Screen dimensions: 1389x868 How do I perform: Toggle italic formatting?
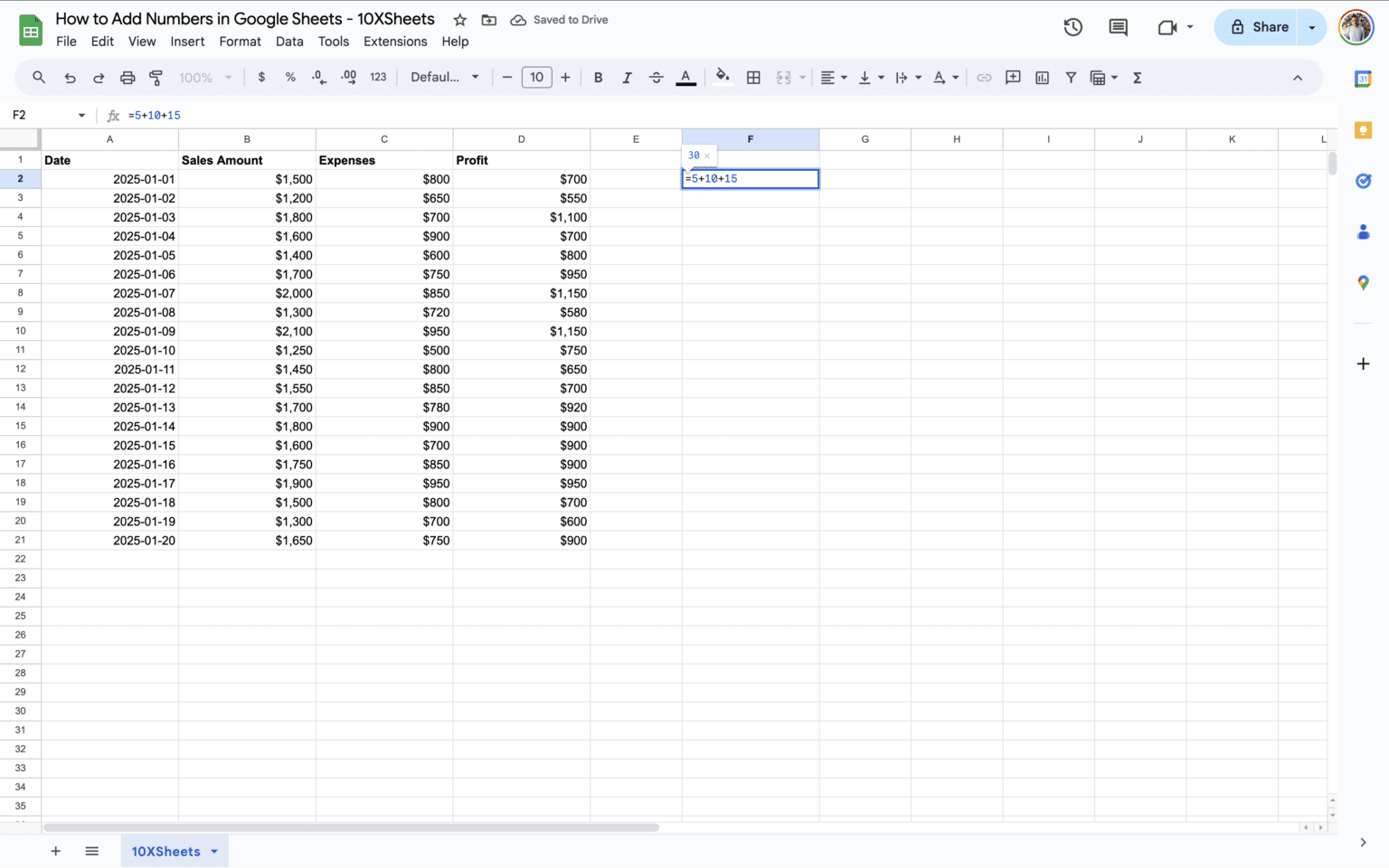(627, 77)
